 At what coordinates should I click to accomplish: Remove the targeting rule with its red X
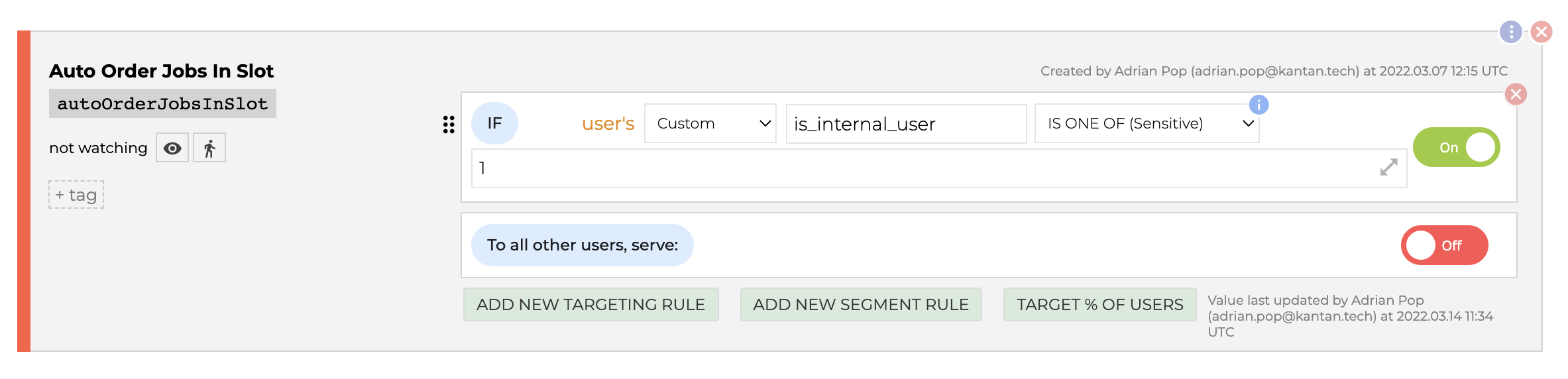1515,94
